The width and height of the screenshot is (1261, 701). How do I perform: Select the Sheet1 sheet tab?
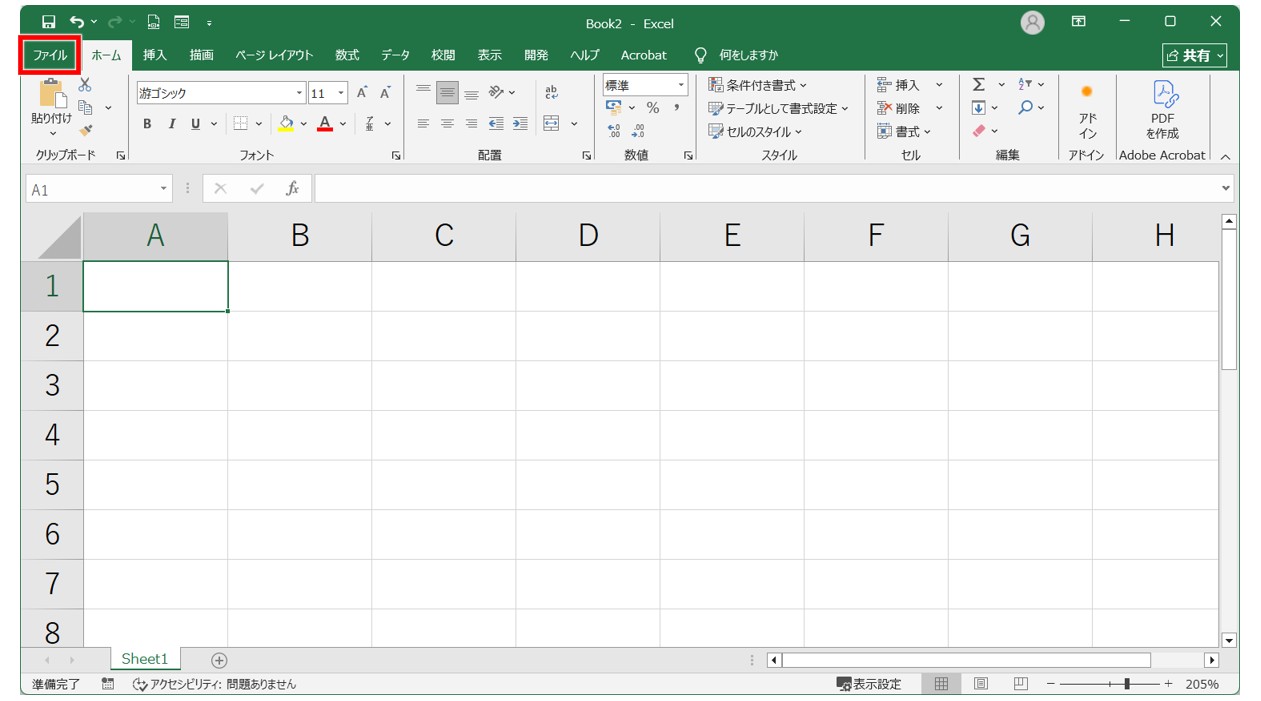pos(145,659)
